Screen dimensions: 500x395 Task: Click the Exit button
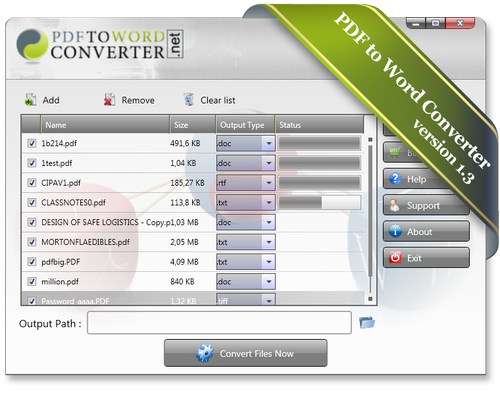point(426,258)
